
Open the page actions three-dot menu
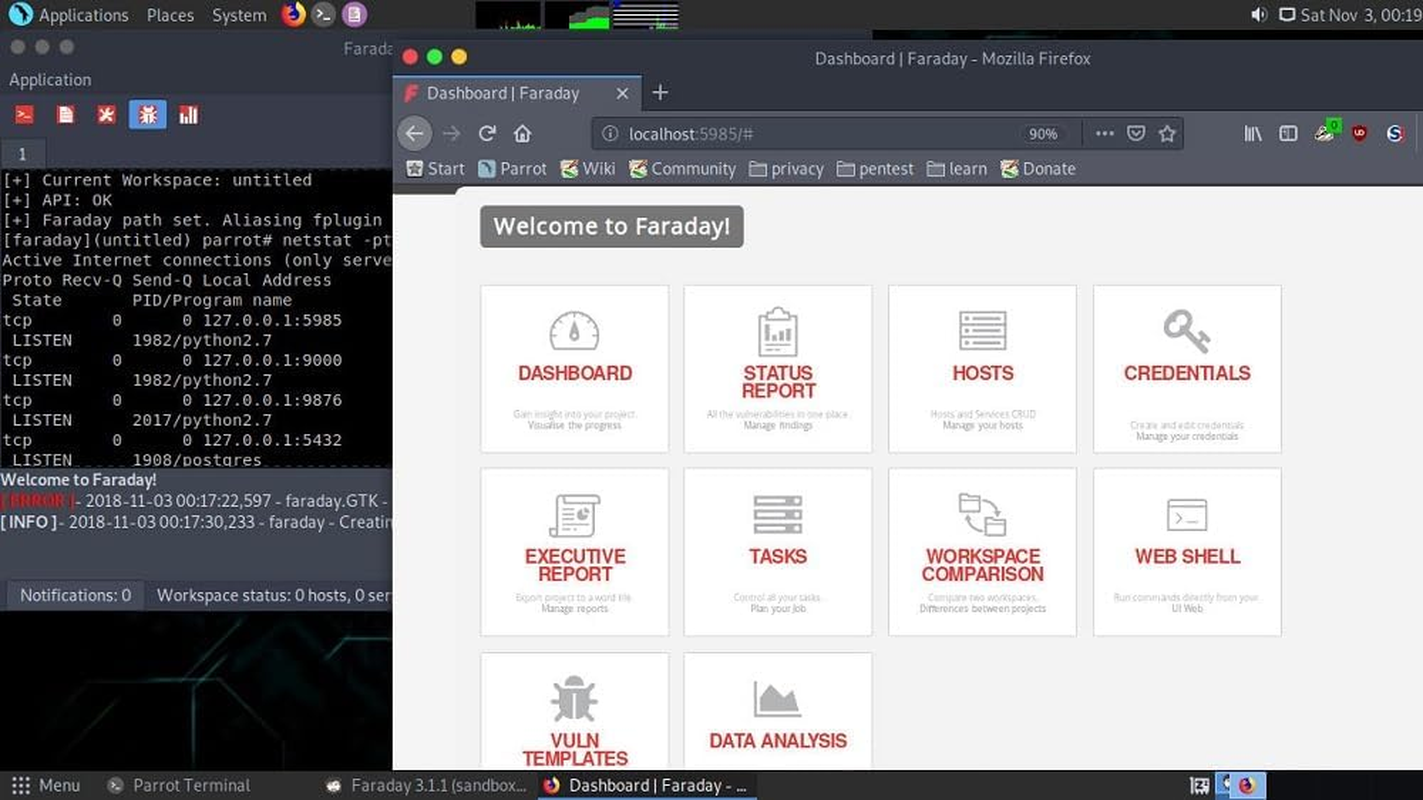pyautogui.click(x=1104, y=134)
